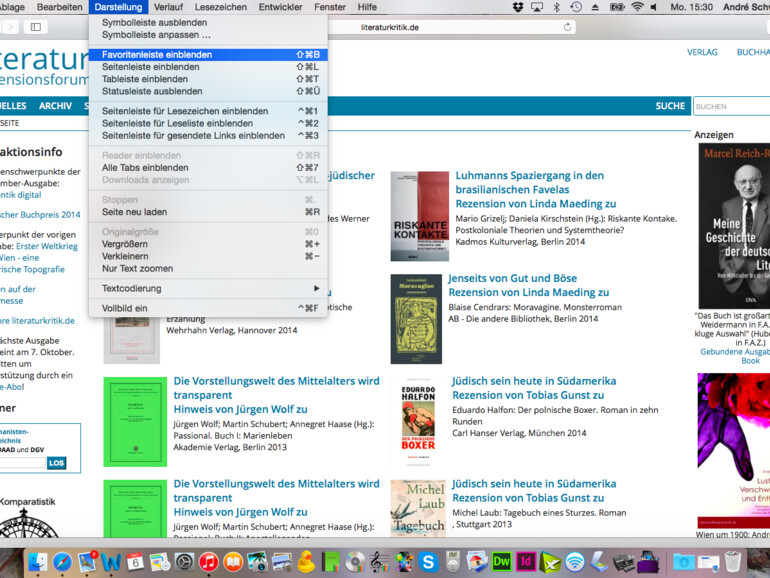Viewport: 770px width, 578px height.
Task: Click the LOS button
Action: pos(56,463)
